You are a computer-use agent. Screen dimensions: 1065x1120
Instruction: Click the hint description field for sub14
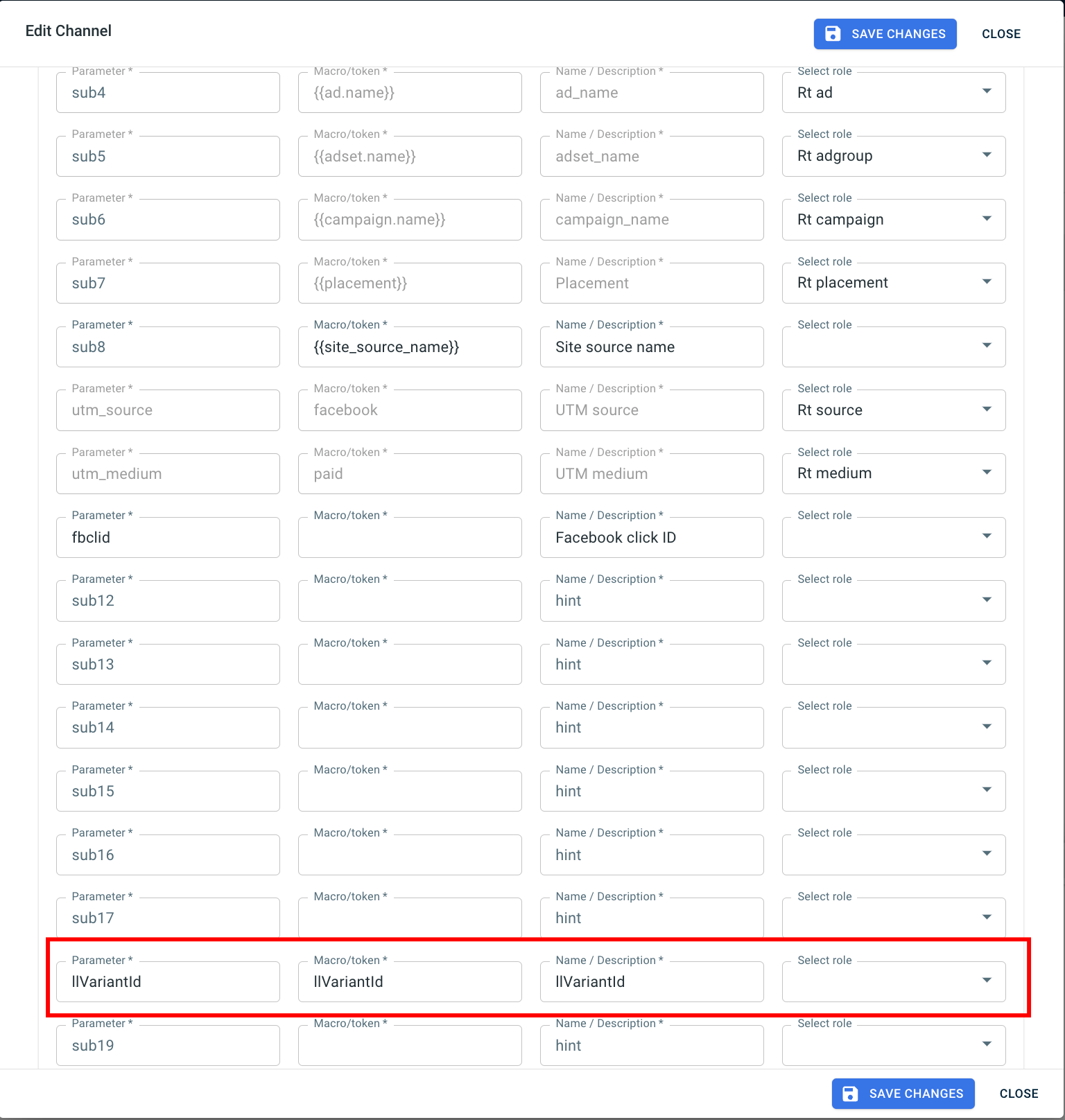pyautogui.click(x=652, y=728)
